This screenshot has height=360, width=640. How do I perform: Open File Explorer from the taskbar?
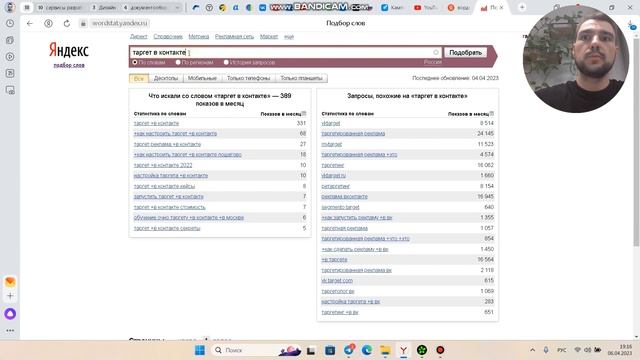pos(385,350)
